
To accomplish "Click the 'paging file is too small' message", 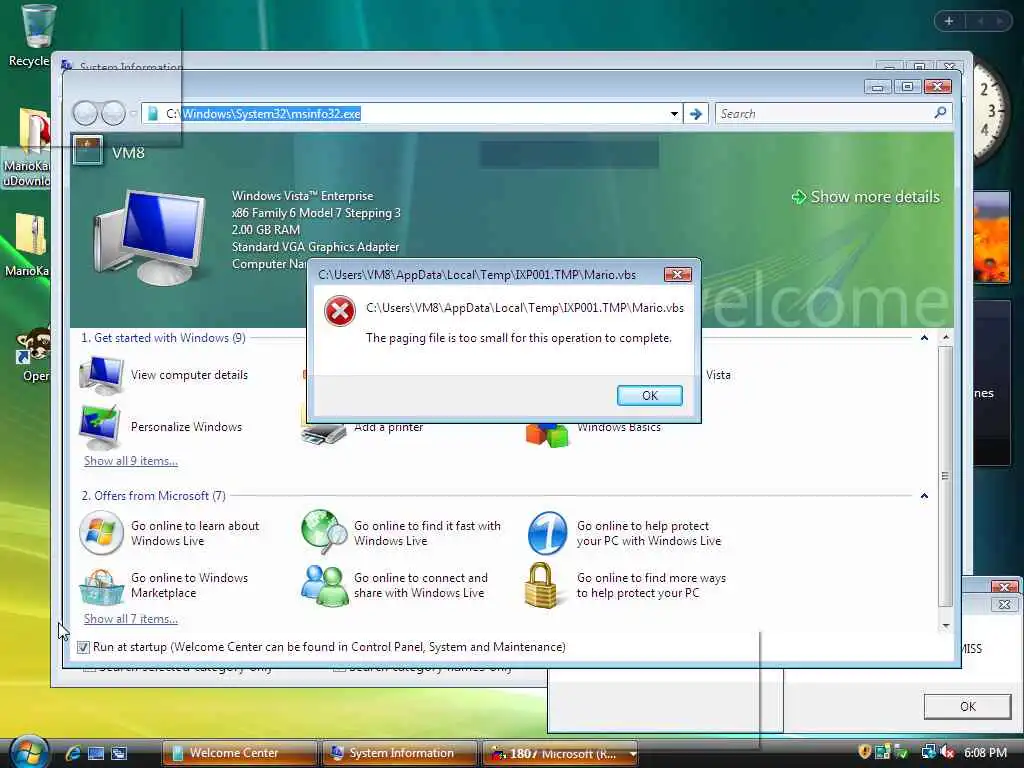I will coord(519,338).
